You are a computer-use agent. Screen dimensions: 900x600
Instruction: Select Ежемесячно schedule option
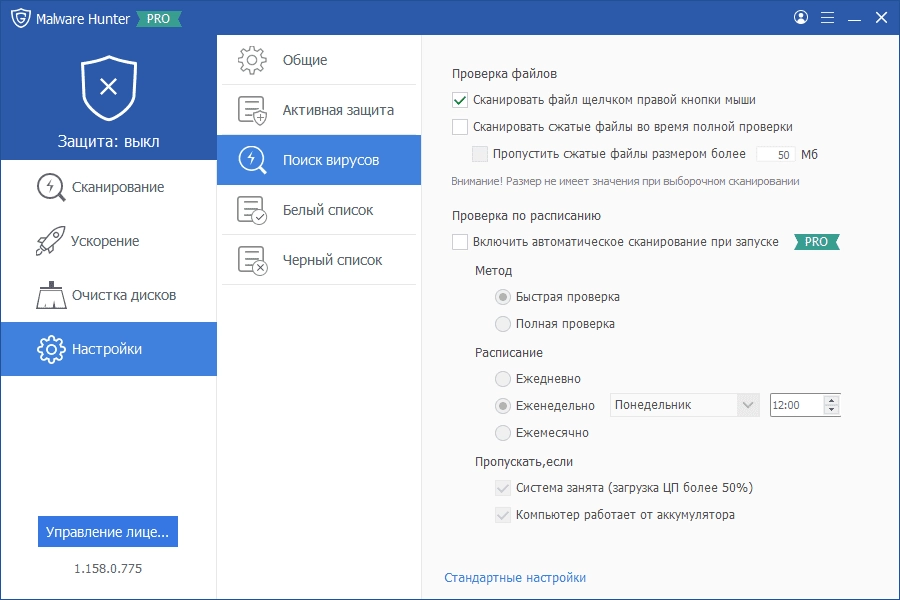pos(503,433)
